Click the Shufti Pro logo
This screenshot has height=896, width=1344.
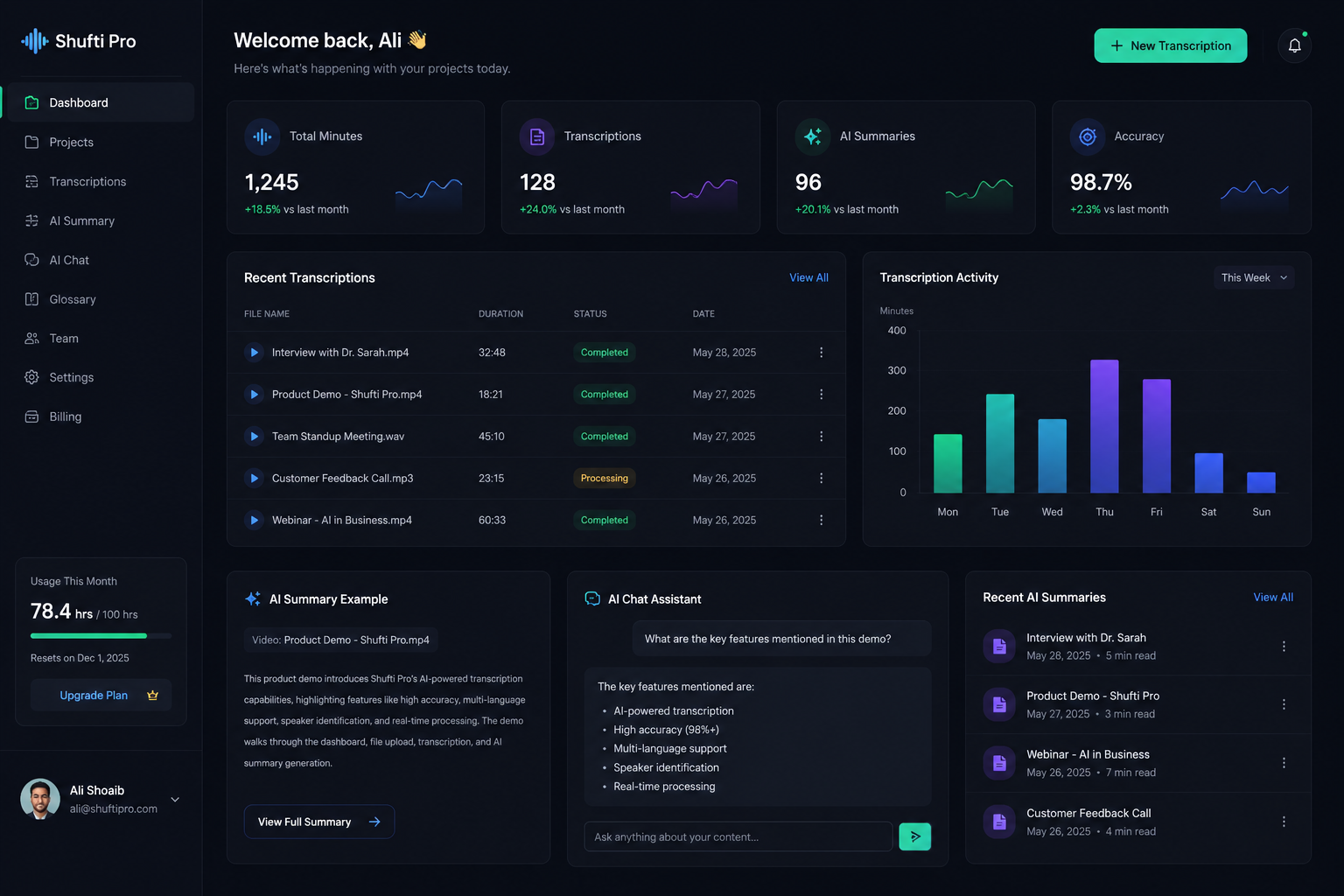(79, 41)
